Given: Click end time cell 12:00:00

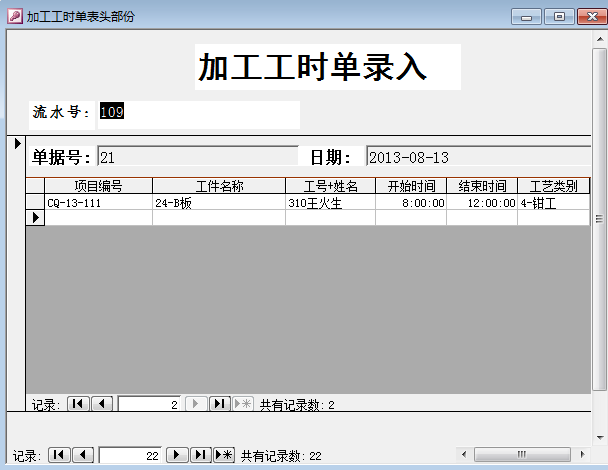Looking at the screenshot, I should pos(482,202).
